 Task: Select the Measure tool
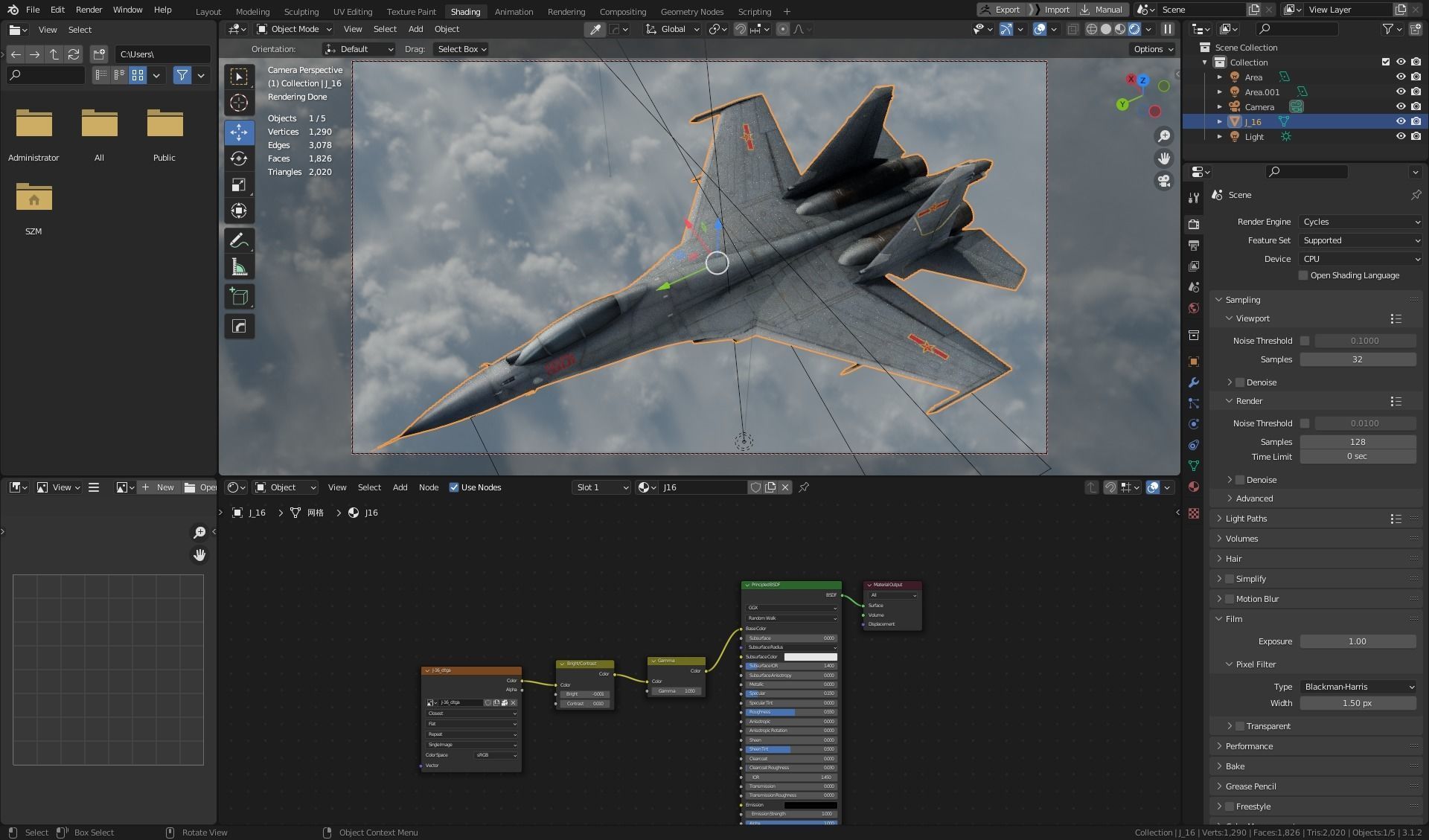239,267
